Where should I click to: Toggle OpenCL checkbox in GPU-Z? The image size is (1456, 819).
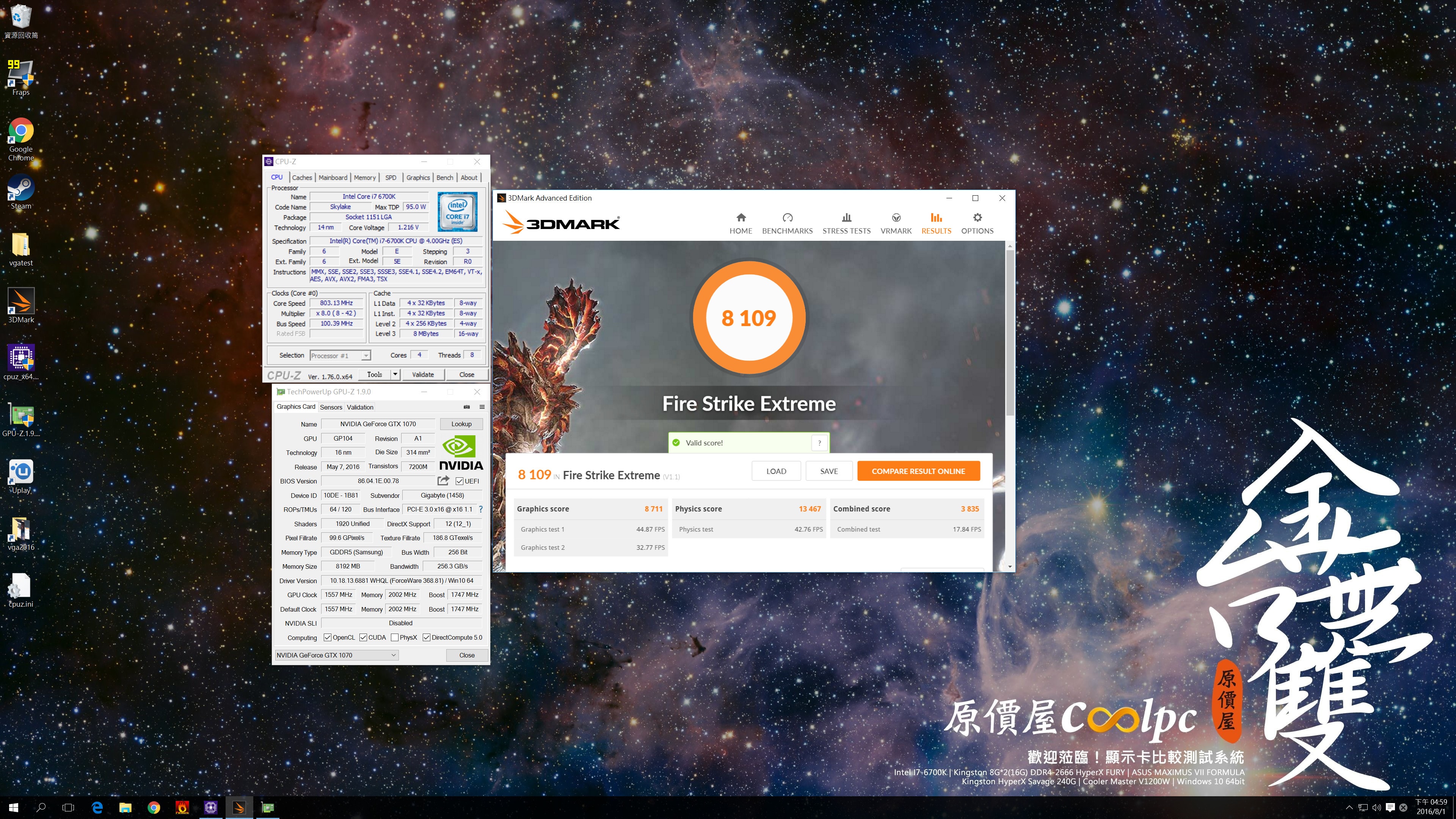tap(327, 637)
